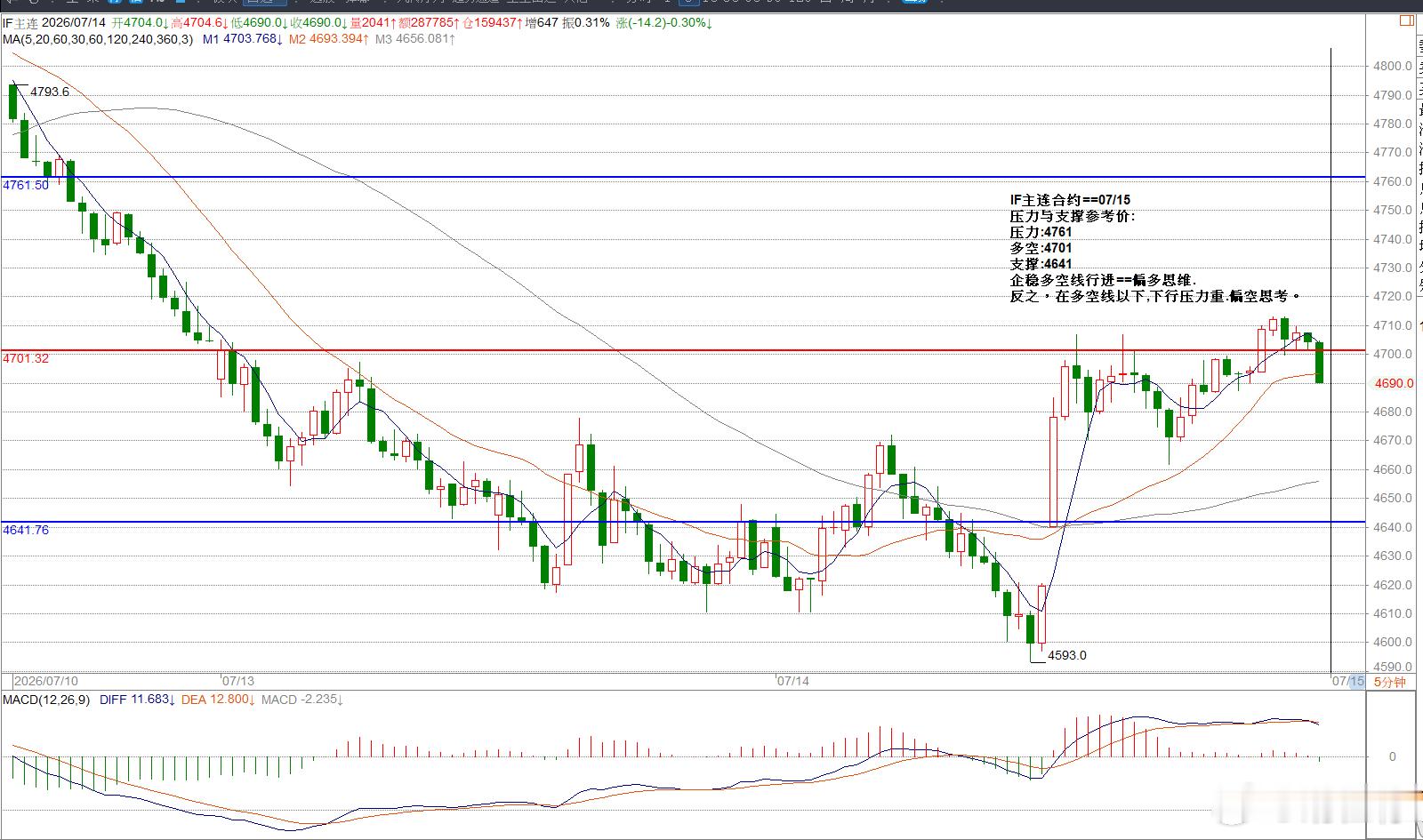This screenshot has width=1423, height=840.
Task: Click the 2026/07/10 start date label
Action: 45,681
